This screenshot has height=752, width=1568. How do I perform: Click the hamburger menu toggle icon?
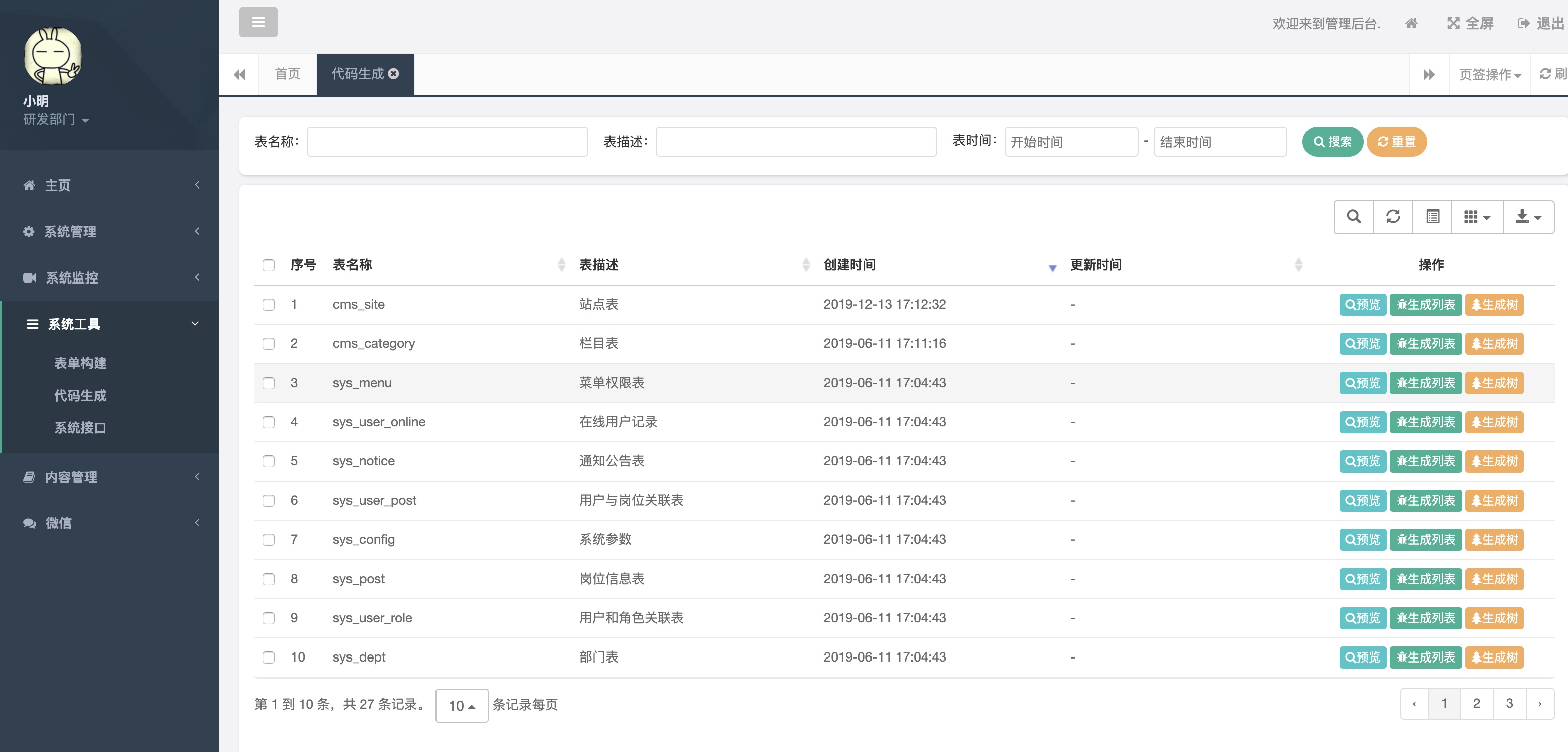tap(258, 23)
